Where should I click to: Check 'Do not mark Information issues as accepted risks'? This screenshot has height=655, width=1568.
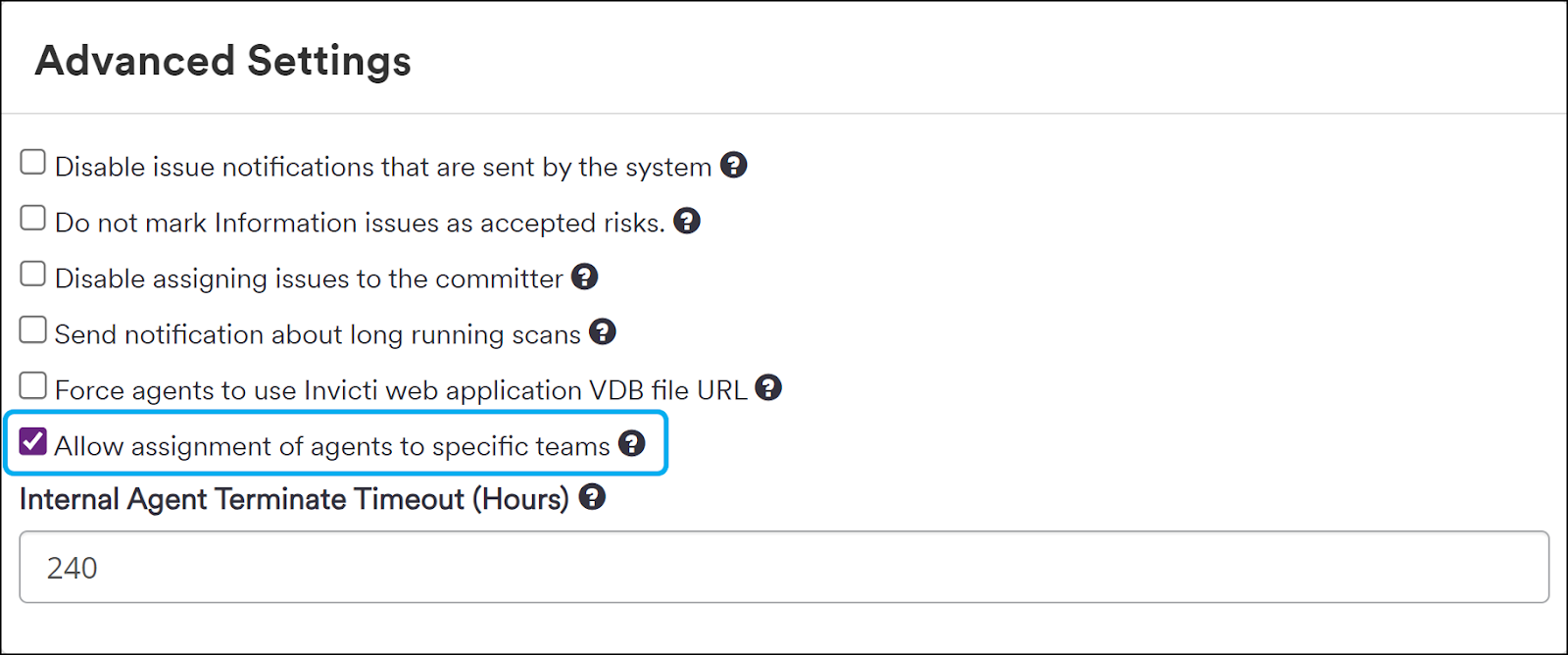[32, 216]
